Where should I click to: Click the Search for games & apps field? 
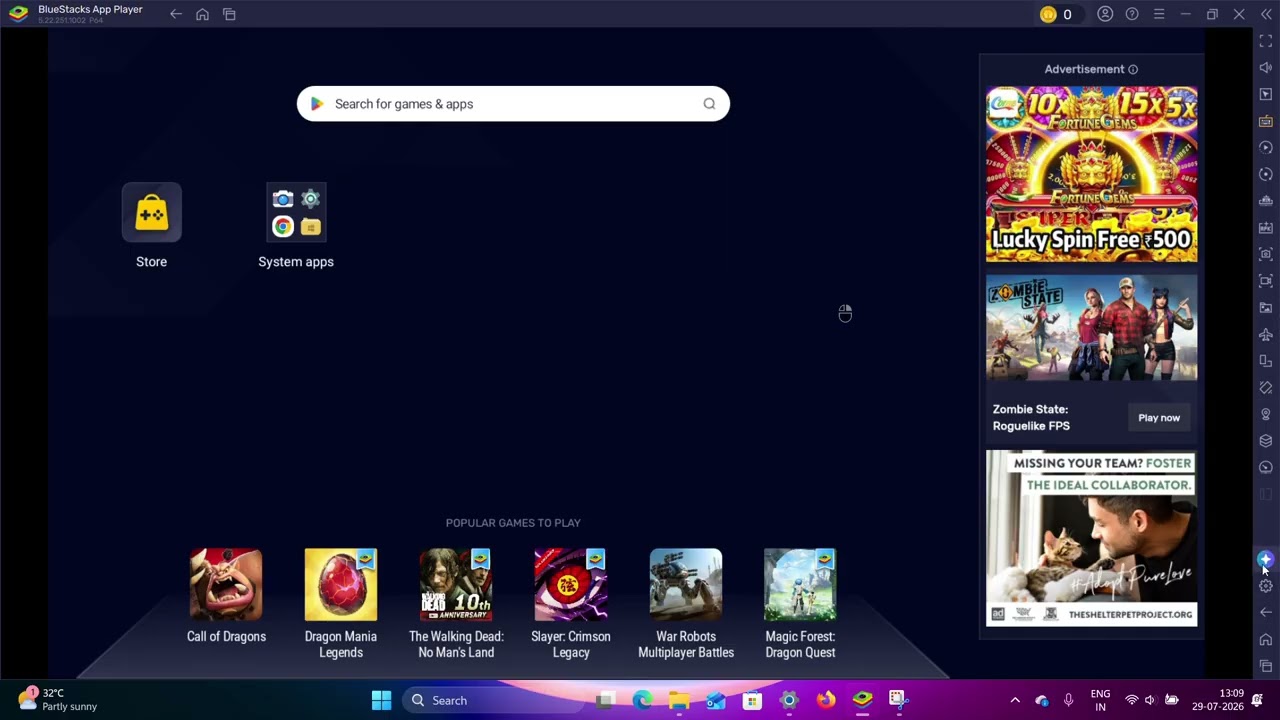pyautogui.click(x=513, y=104)
